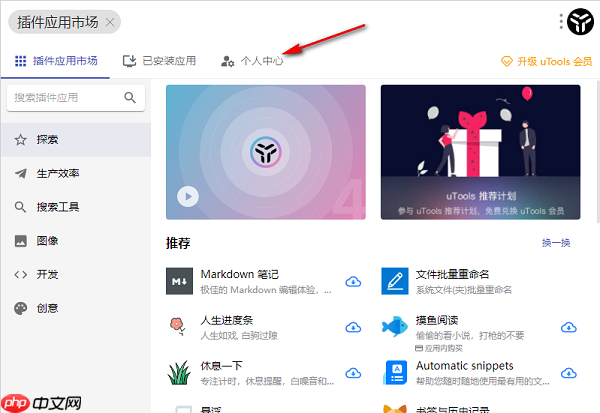Select 探索 category in sidebar
The image size is (600, 413).
76,140
